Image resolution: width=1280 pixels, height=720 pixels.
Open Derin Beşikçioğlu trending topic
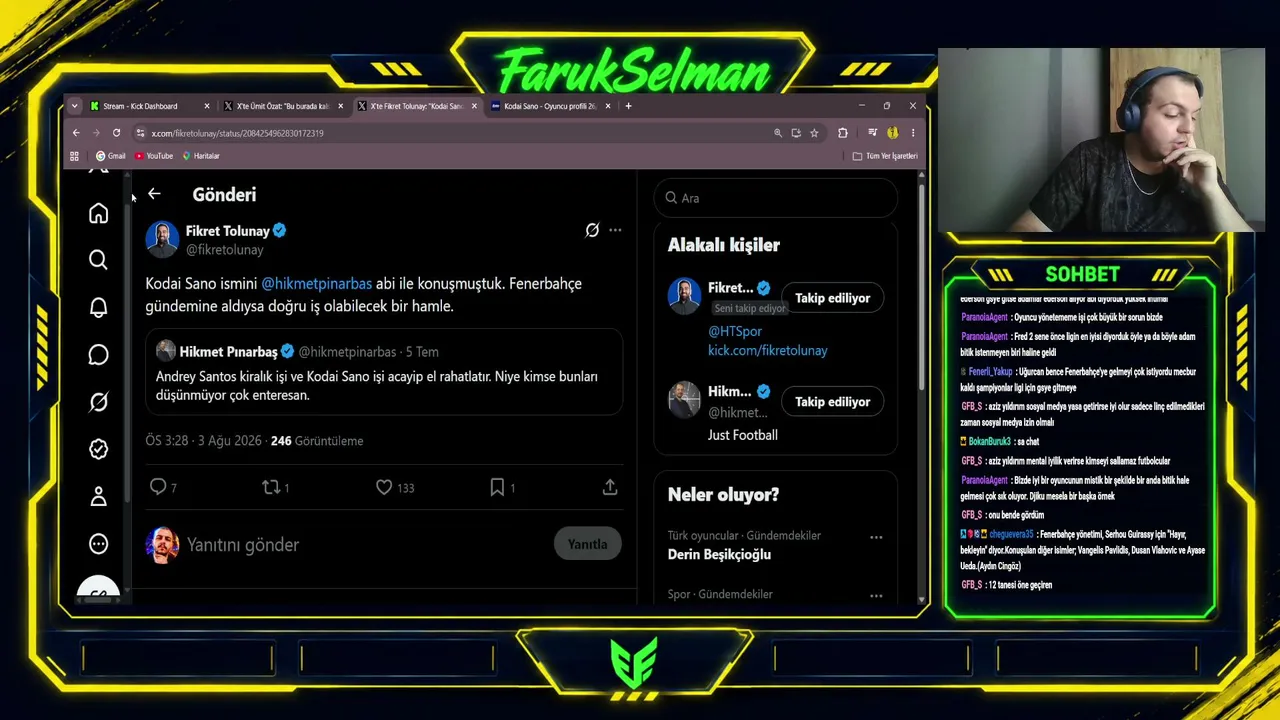click(719, 554)
